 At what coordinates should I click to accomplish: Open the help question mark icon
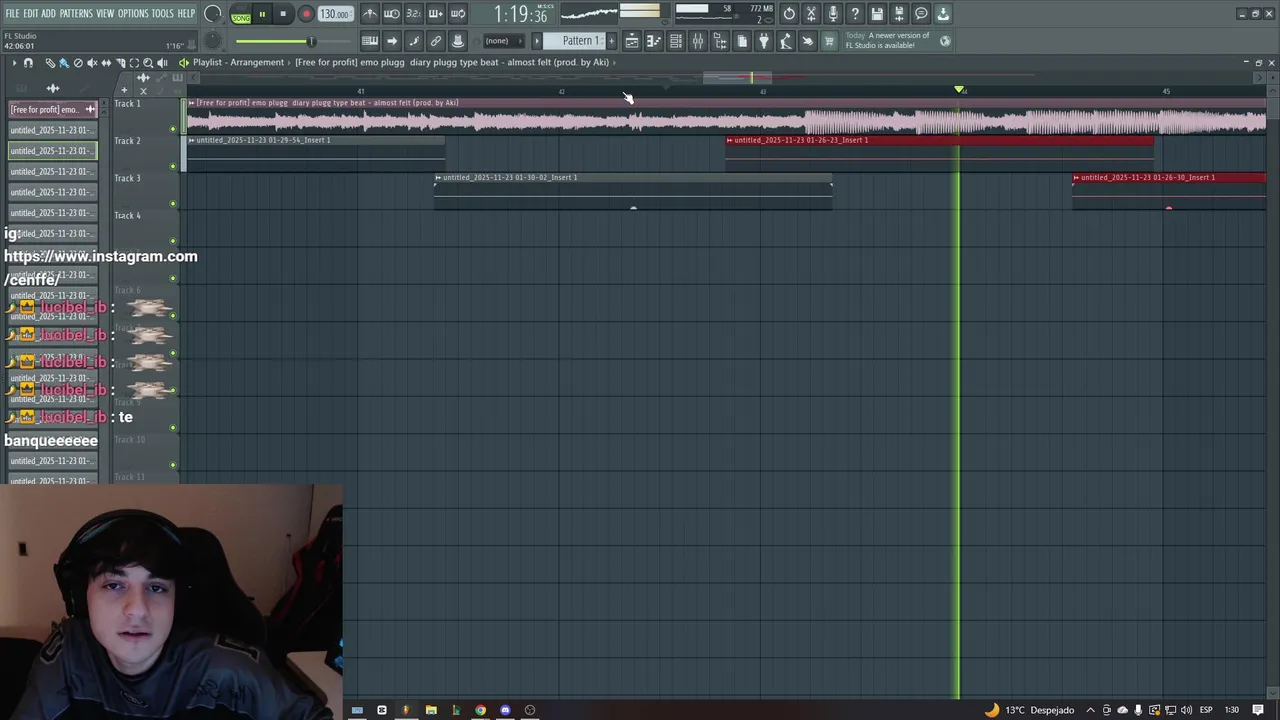coord(855,14)
